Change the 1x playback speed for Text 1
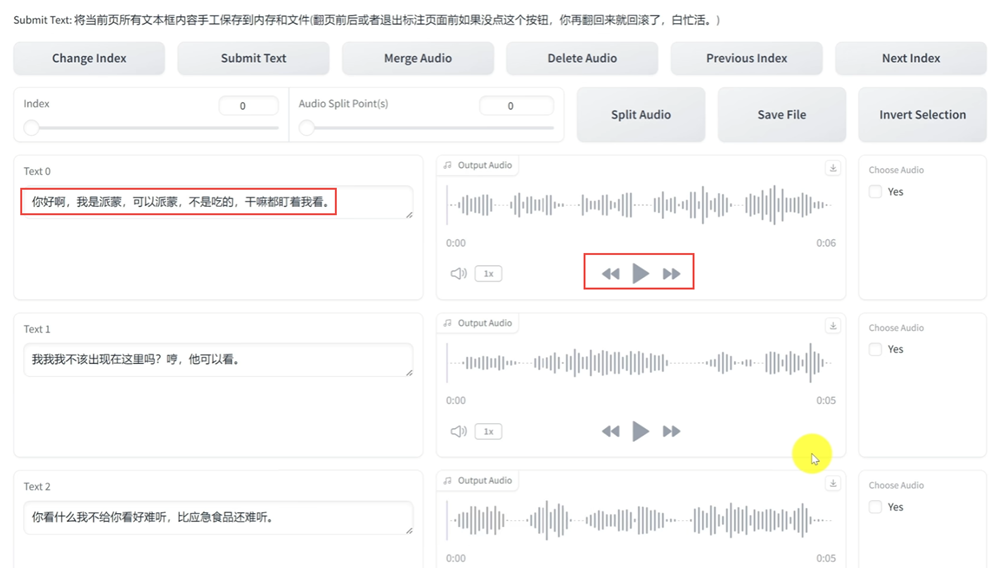 click(x=489, y=431)
